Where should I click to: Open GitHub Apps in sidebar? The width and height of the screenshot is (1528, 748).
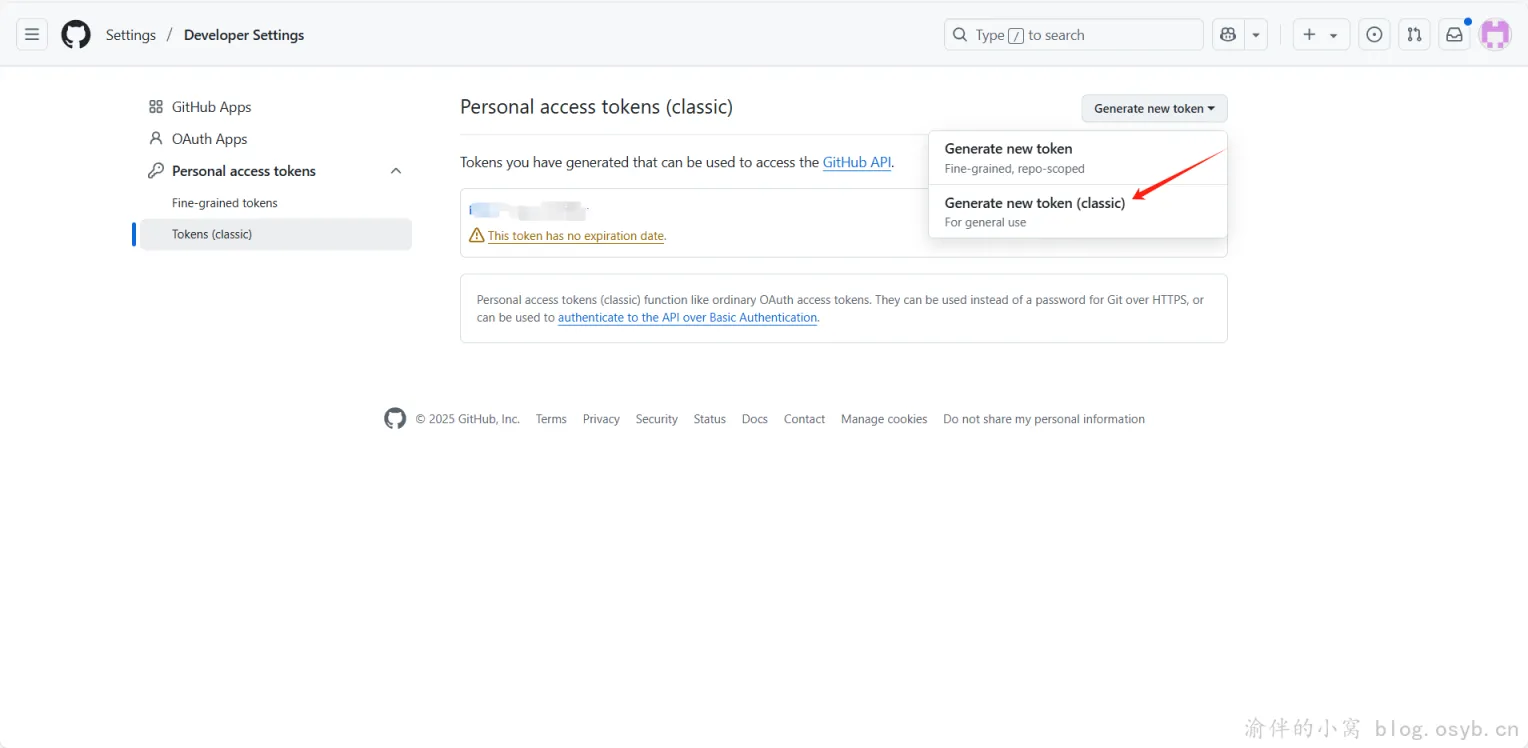point(211,107)
